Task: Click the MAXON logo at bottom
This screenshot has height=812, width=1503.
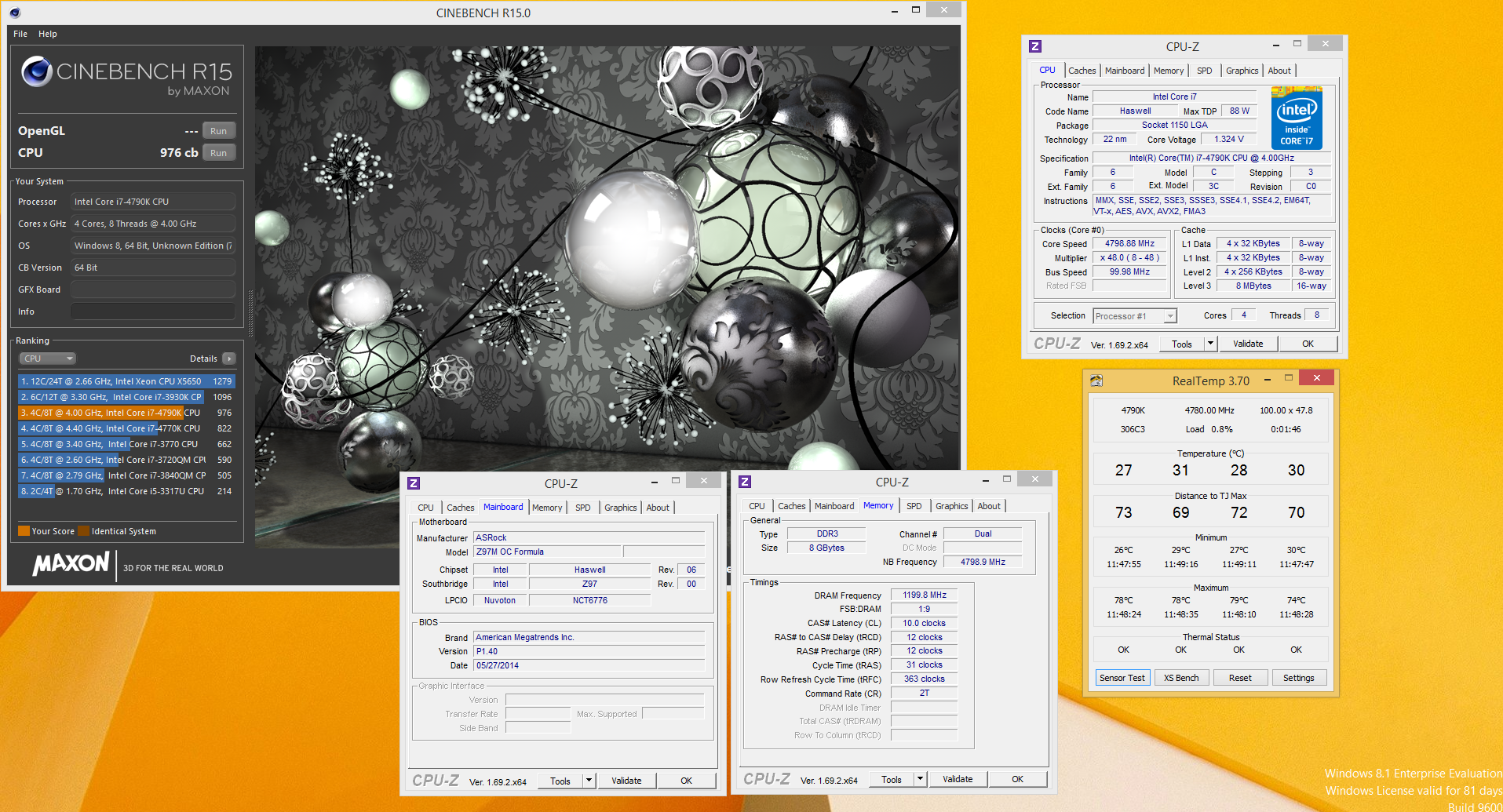Action: point(71,563)
